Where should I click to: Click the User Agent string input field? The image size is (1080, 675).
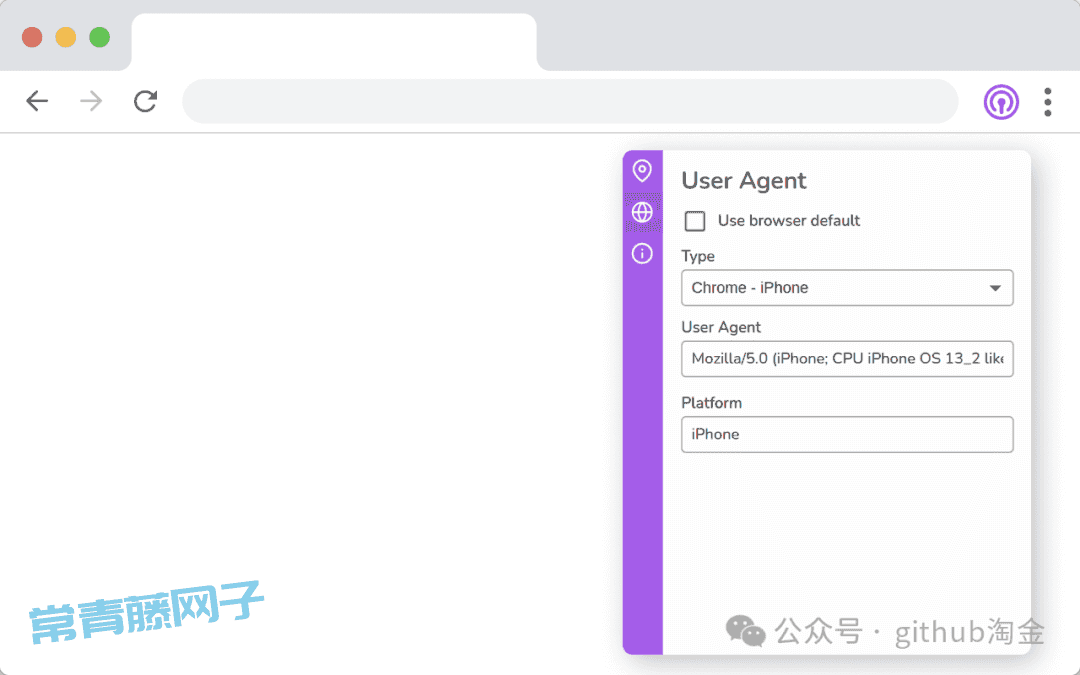847,359
